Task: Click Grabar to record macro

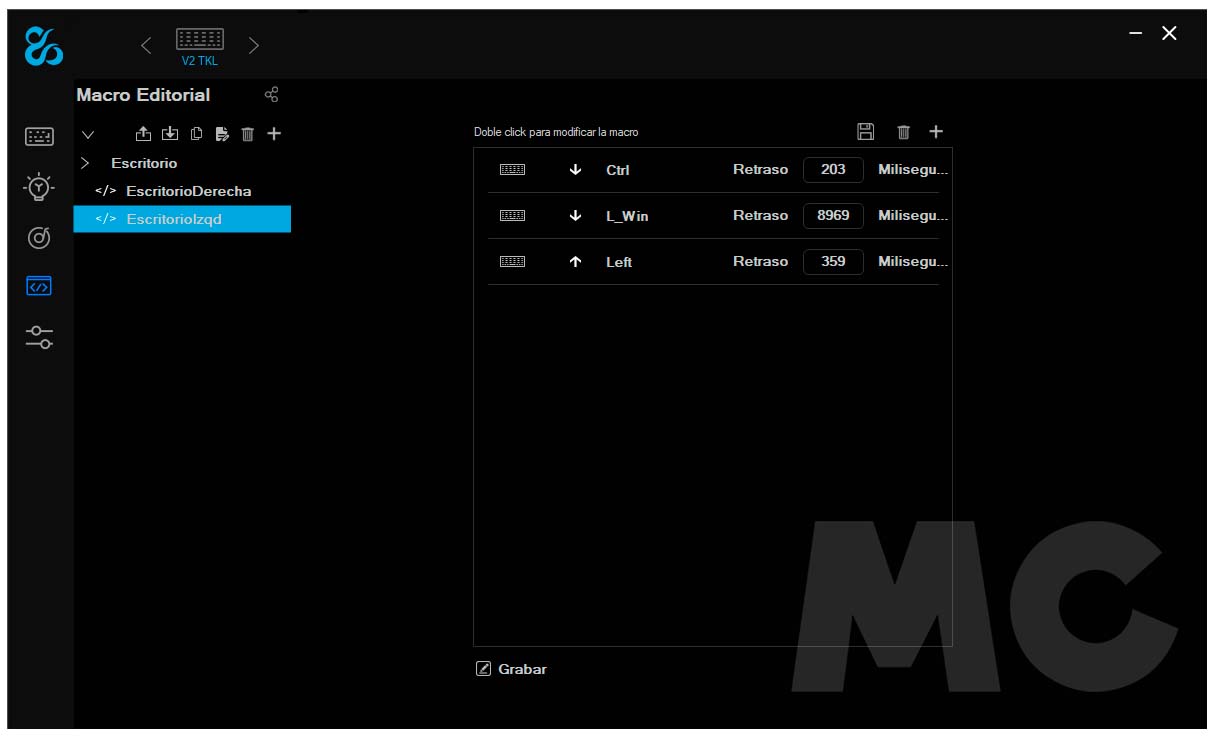Action: click(x=512, y=669)
